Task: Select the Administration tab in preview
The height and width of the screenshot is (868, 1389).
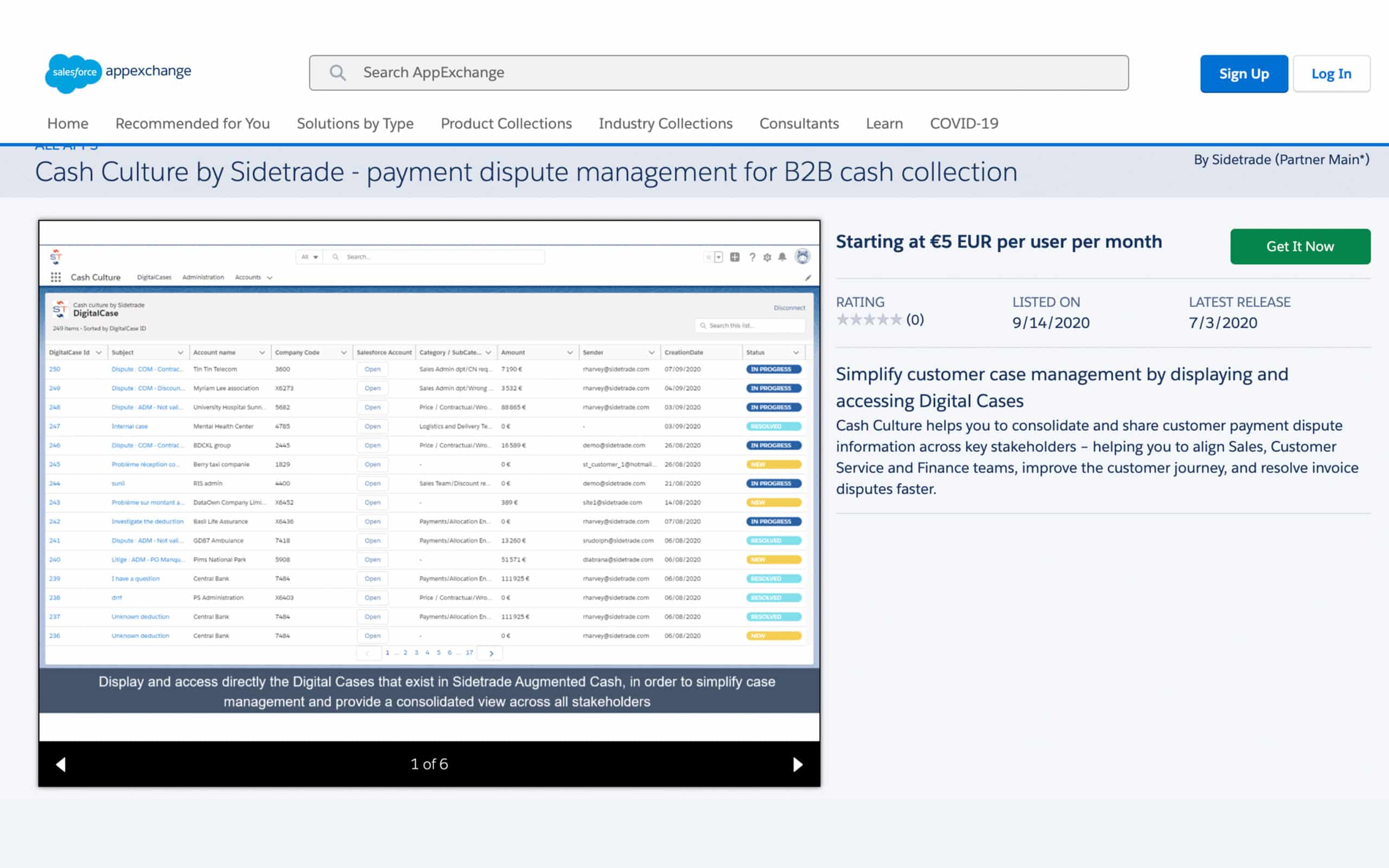Action: [x=203, y=277]
